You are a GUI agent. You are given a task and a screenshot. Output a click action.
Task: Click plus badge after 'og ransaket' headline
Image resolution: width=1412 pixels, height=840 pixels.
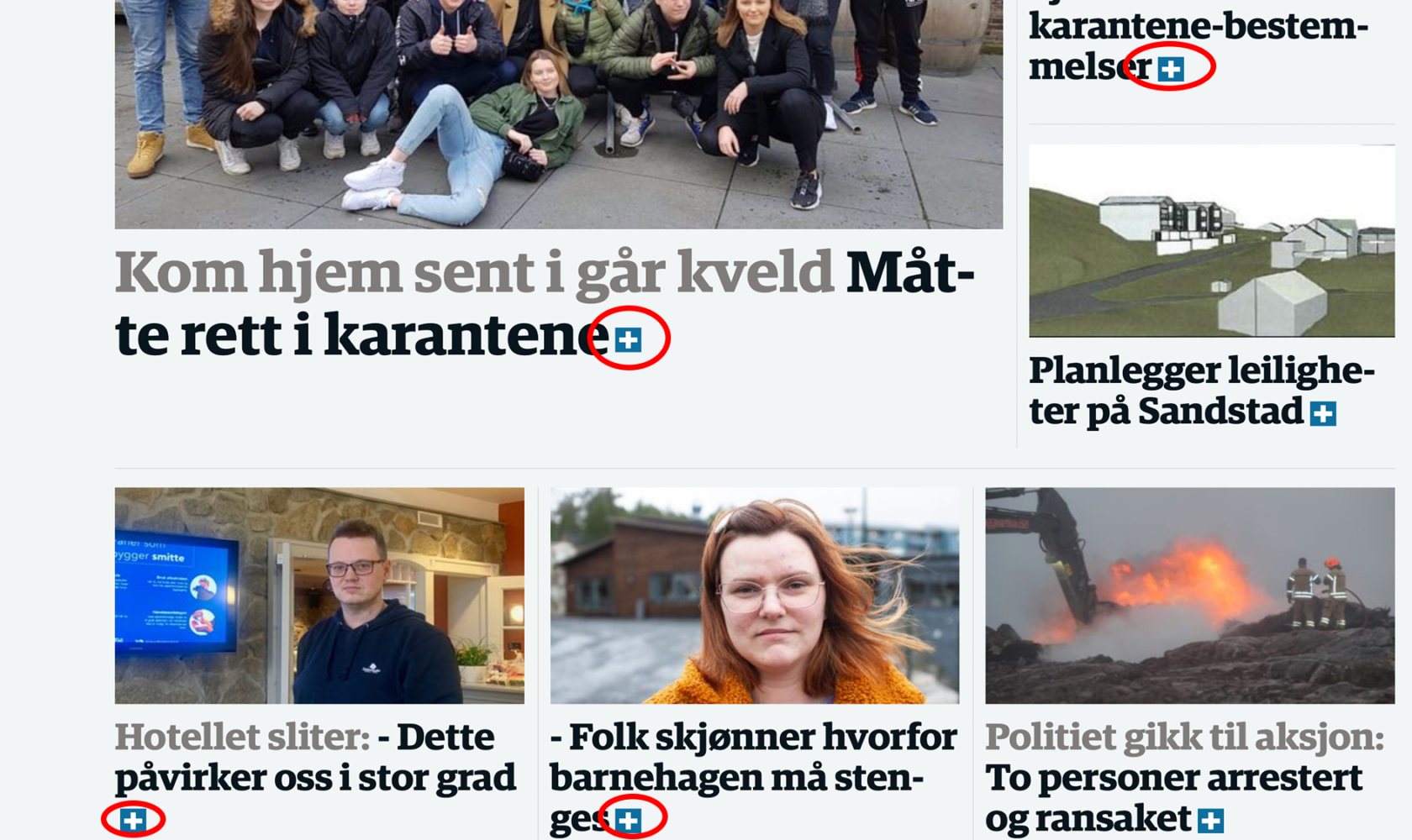click(1210, 820)
